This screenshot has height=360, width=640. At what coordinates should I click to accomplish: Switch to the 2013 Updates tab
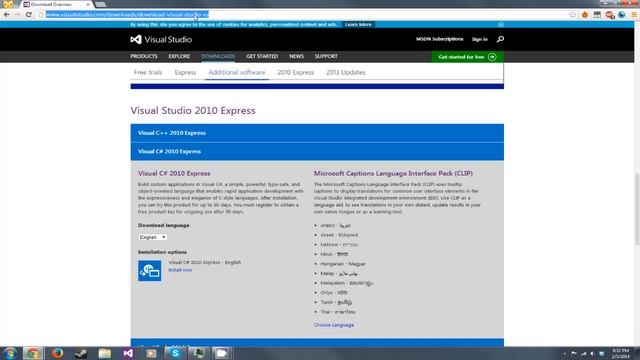pos(346,72)
